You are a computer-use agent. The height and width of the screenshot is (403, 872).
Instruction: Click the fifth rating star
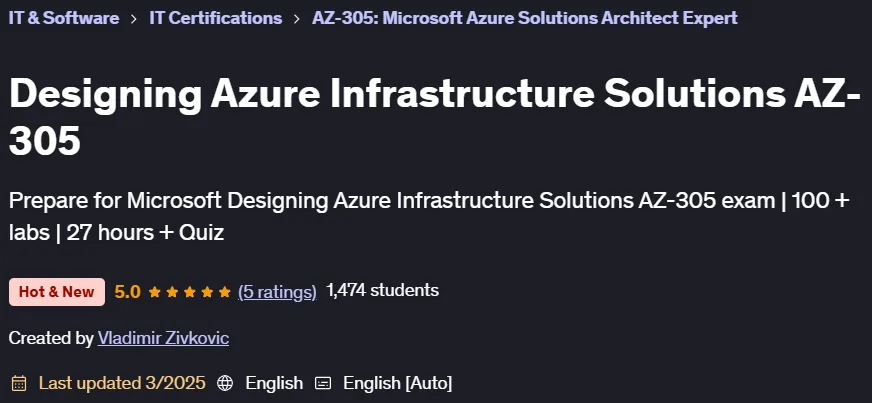225,292
